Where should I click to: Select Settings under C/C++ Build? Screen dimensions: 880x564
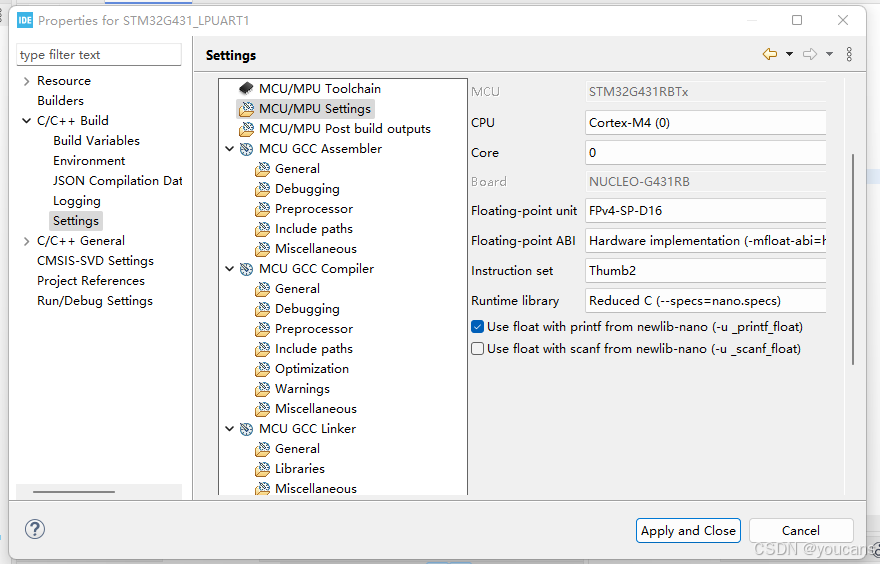pos(76,221)
